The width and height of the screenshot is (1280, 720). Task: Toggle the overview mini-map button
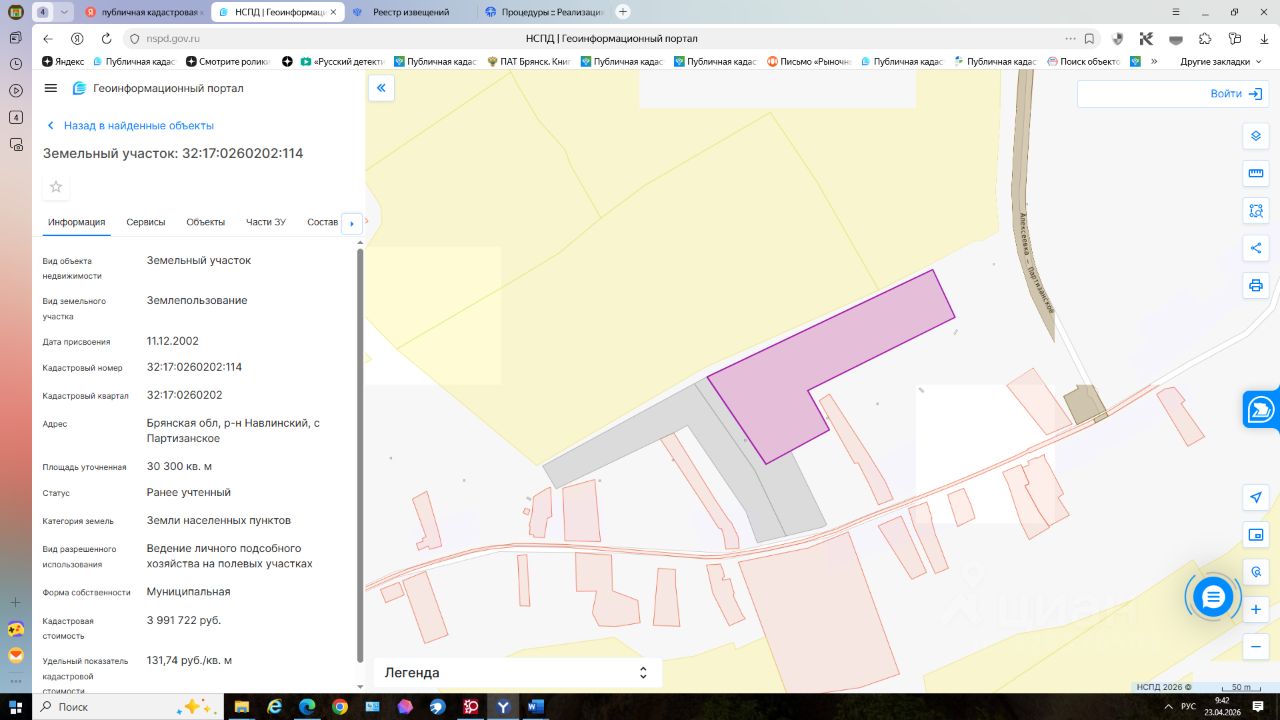pos(1256,535)
